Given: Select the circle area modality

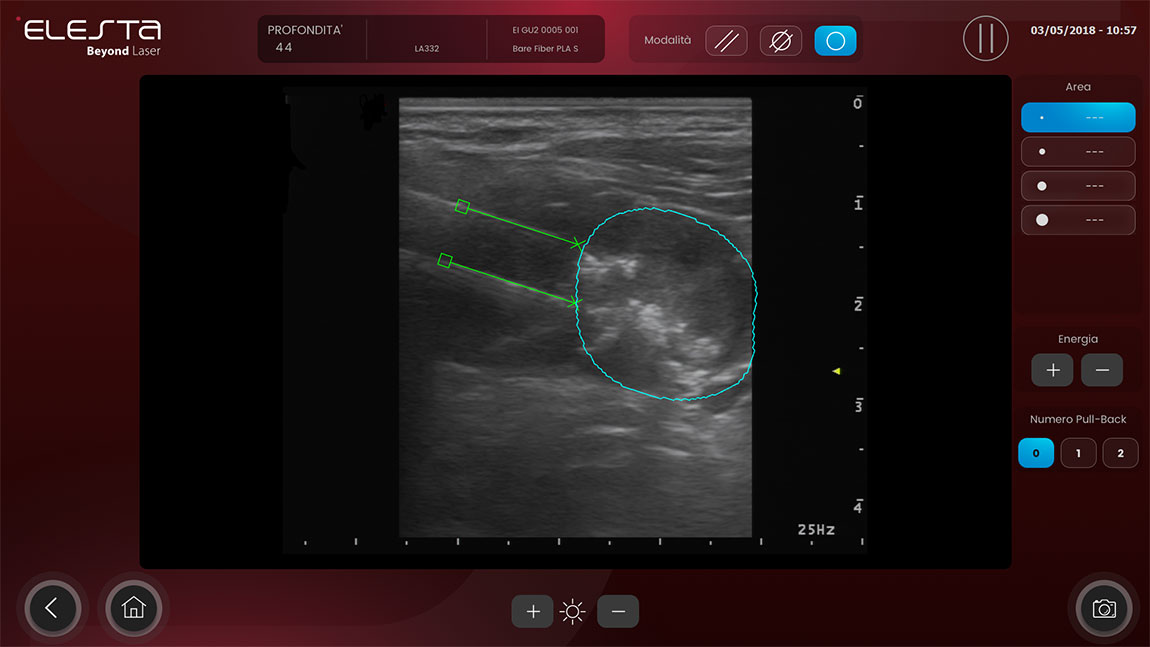Looking at the screenshot, I should (x=835, y=41).
